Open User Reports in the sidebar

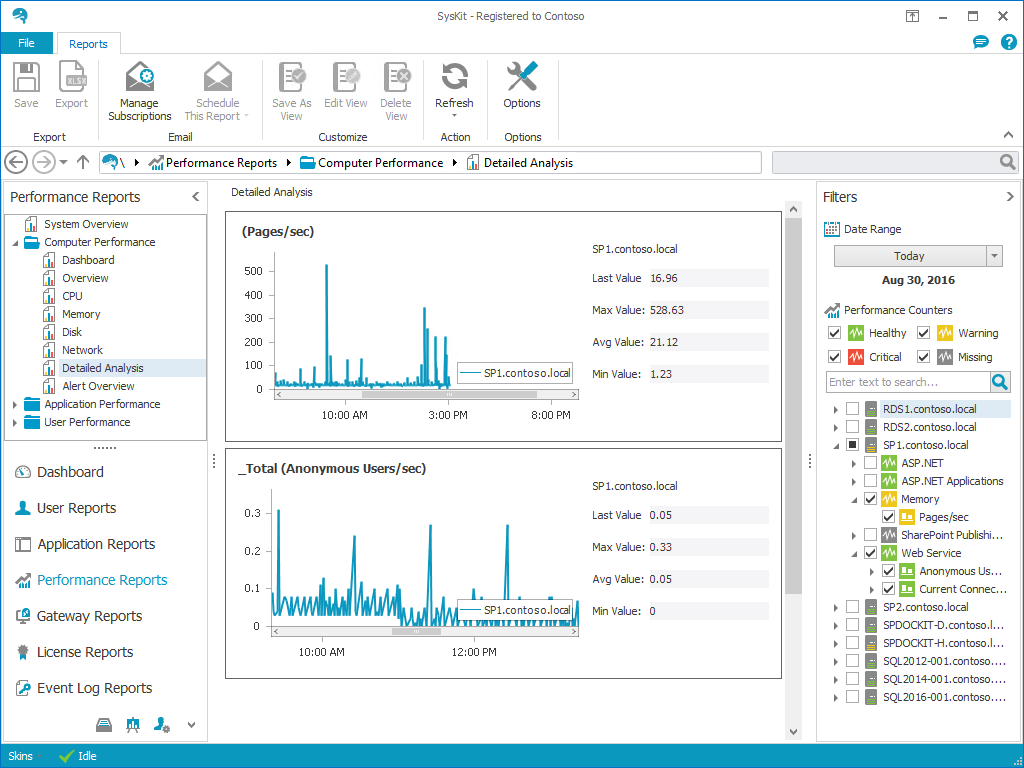click(x=76, y=508)
